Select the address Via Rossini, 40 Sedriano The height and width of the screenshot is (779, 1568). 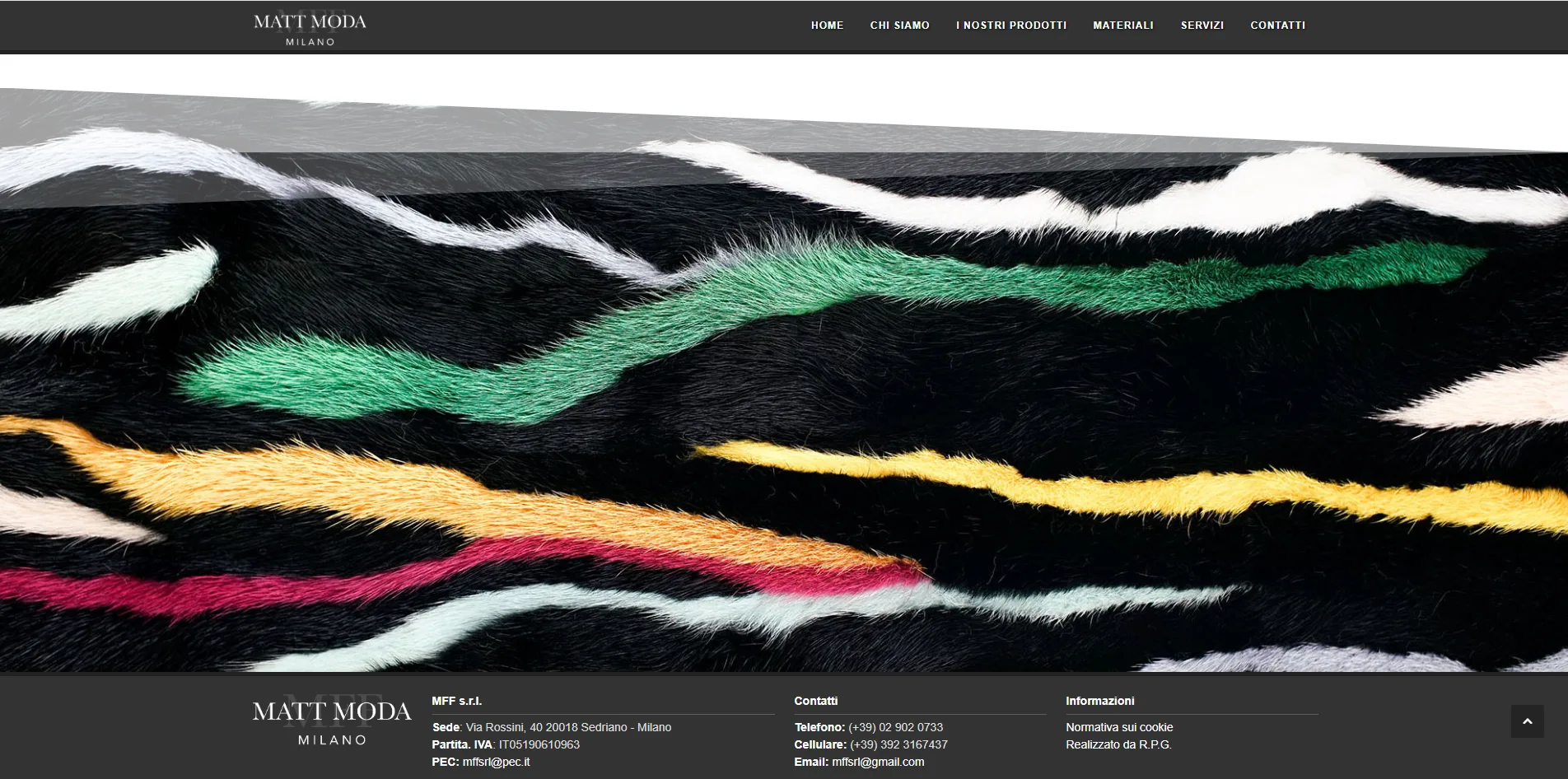[568, 727]
